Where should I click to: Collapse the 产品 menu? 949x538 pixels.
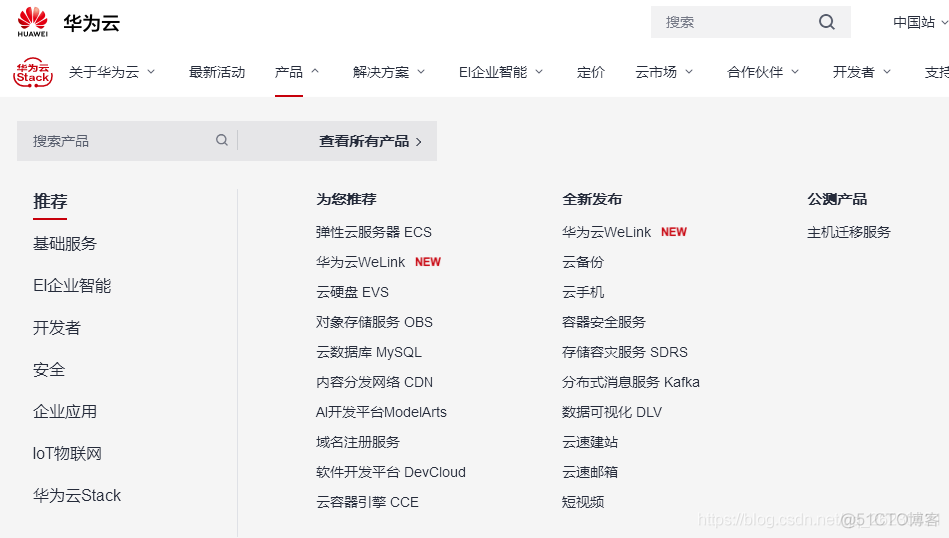297,72
